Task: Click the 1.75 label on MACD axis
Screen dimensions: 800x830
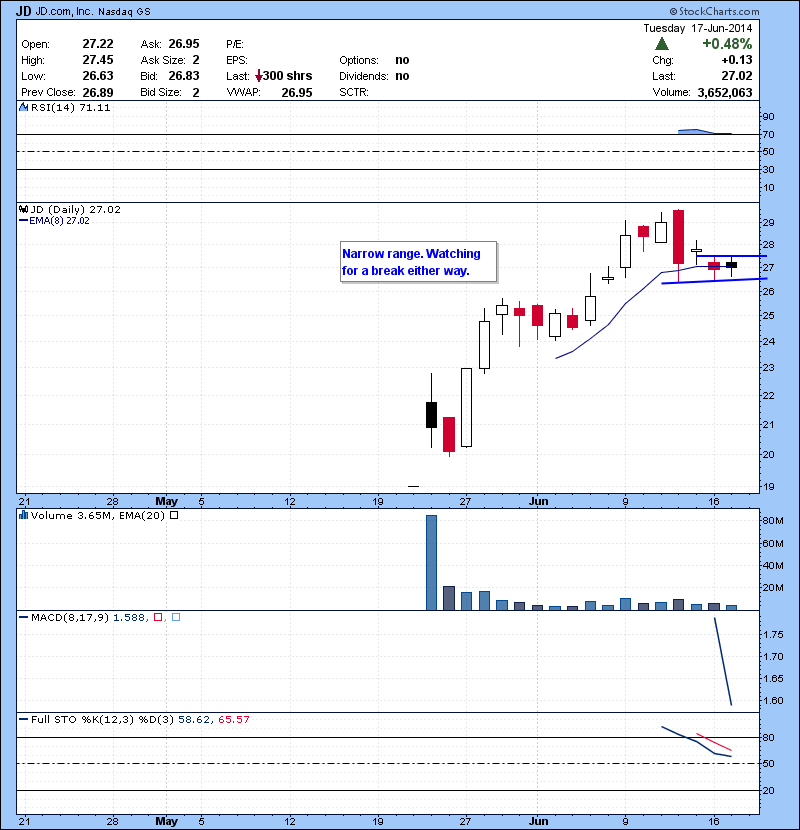Action: tap(774, 634)
